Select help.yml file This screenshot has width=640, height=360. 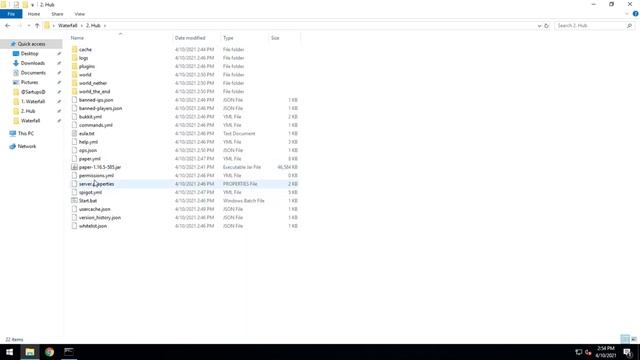coord(88,142)
